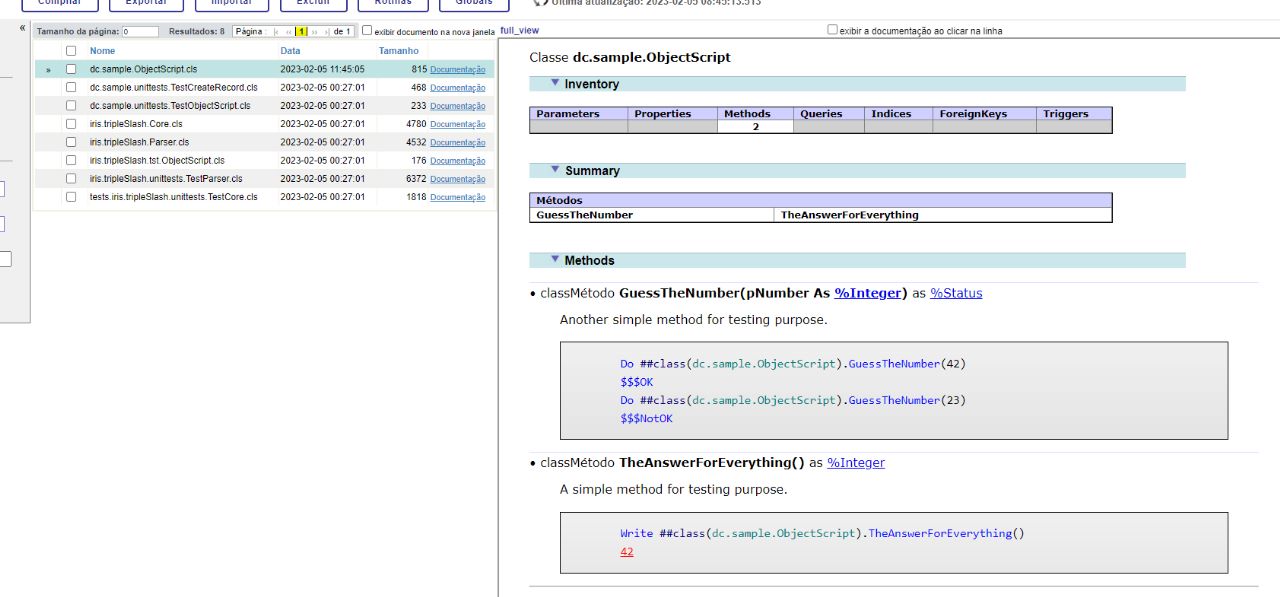The width and height of the screenshot is (1280, 597).
Task: Collapse the left sidebar with double-chevron icon
Action: [22, 28]
